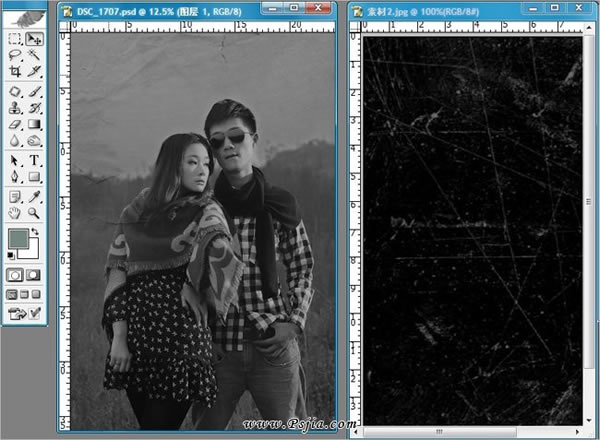Screen dimensions: 600x440
Task: Select the Hand tool
Action: (15, 213)
